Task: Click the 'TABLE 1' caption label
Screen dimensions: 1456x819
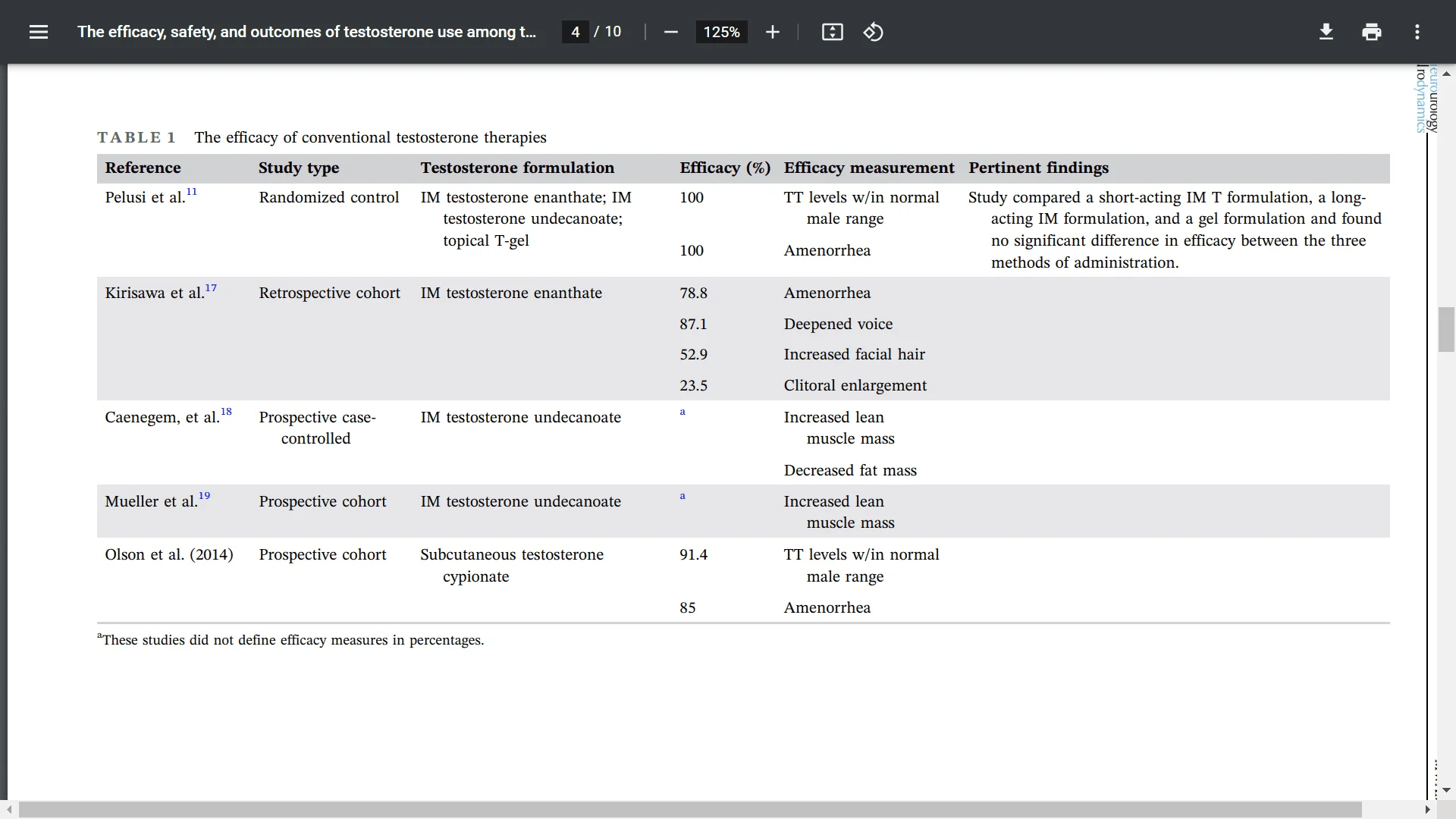Action: pyautogui.click(x=136, y=137)
